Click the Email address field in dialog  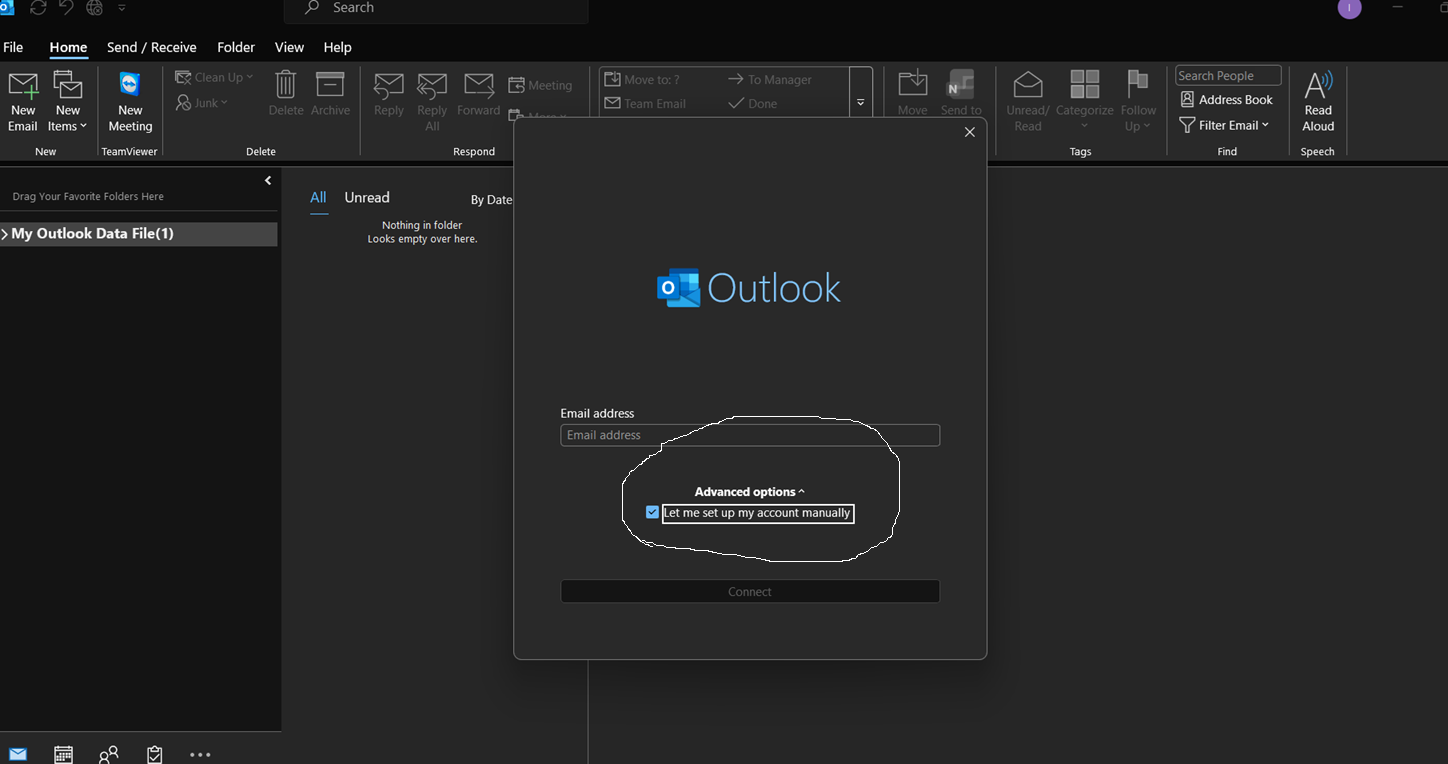[750, 435]
